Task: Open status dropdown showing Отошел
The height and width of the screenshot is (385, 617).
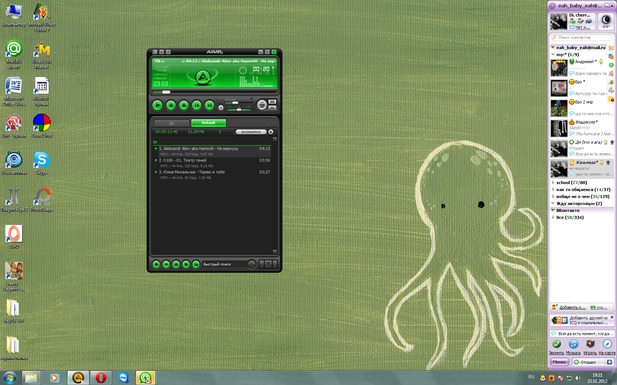Action: 592,362
